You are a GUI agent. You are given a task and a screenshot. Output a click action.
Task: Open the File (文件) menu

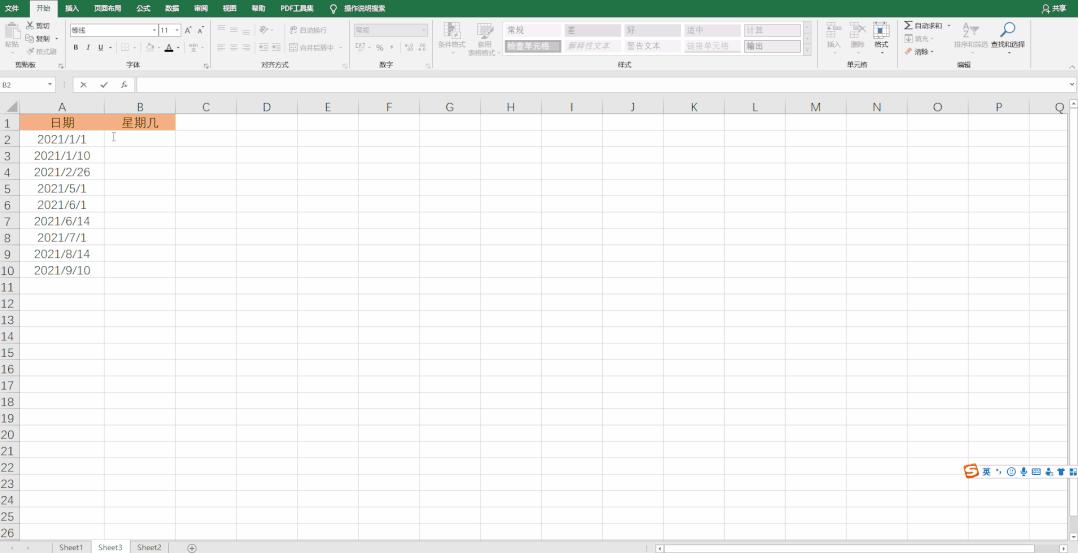12,8
